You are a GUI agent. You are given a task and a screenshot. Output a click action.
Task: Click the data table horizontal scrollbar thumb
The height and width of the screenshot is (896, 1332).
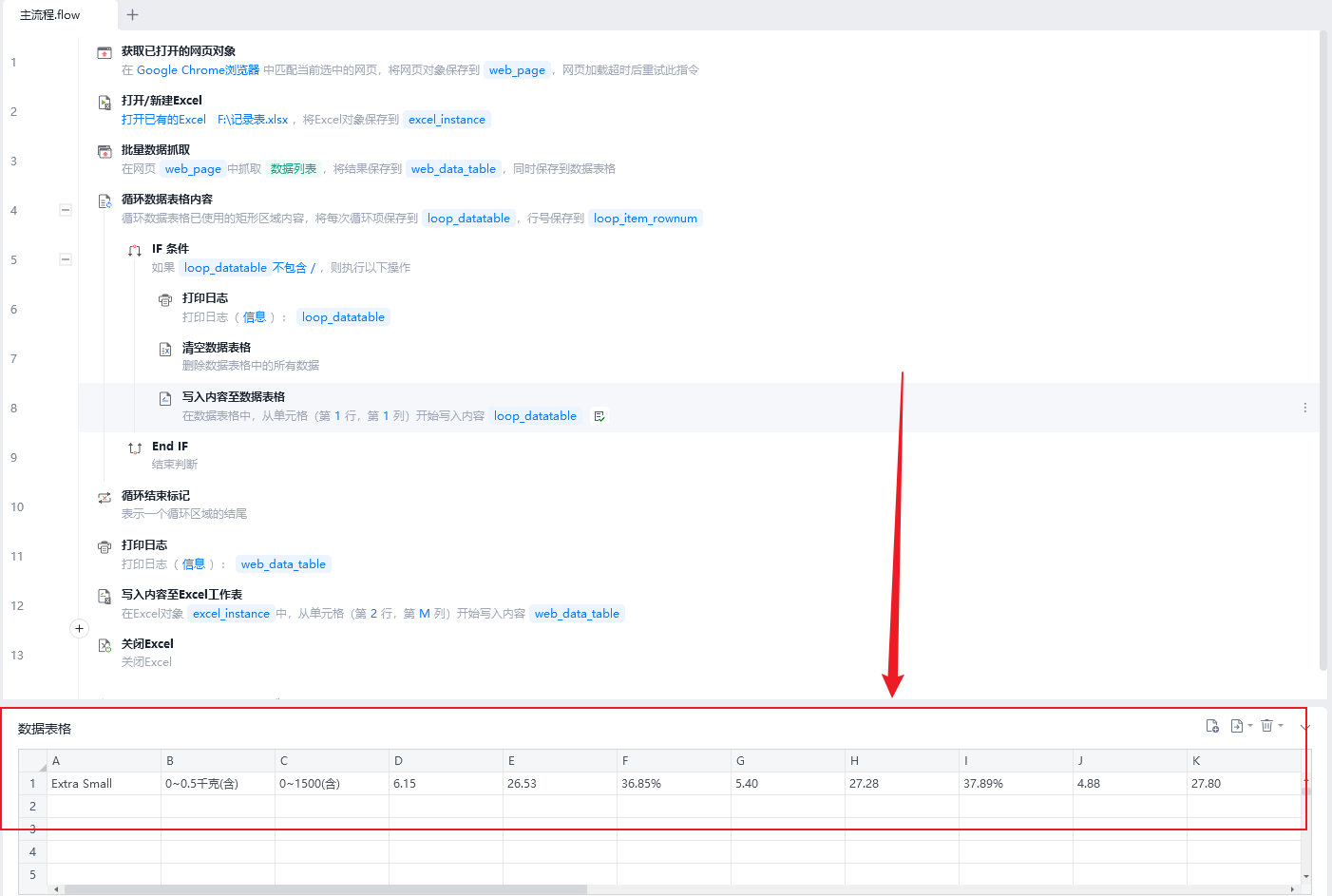pyautogui.click(x=325, y=889)
